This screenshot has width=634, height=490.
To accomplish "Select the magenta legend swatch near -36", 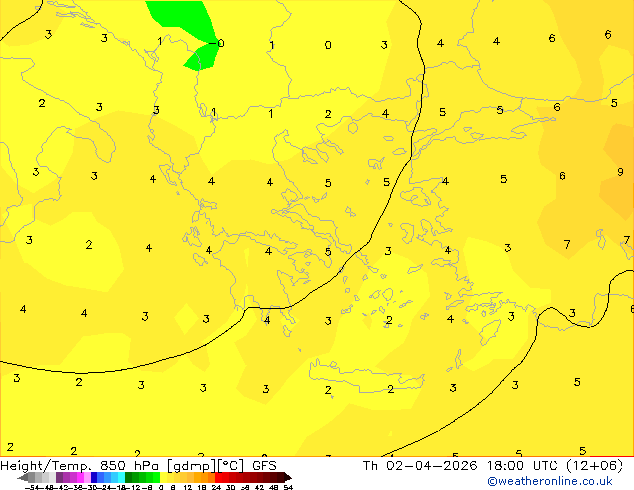I will [x=80, y=477].
